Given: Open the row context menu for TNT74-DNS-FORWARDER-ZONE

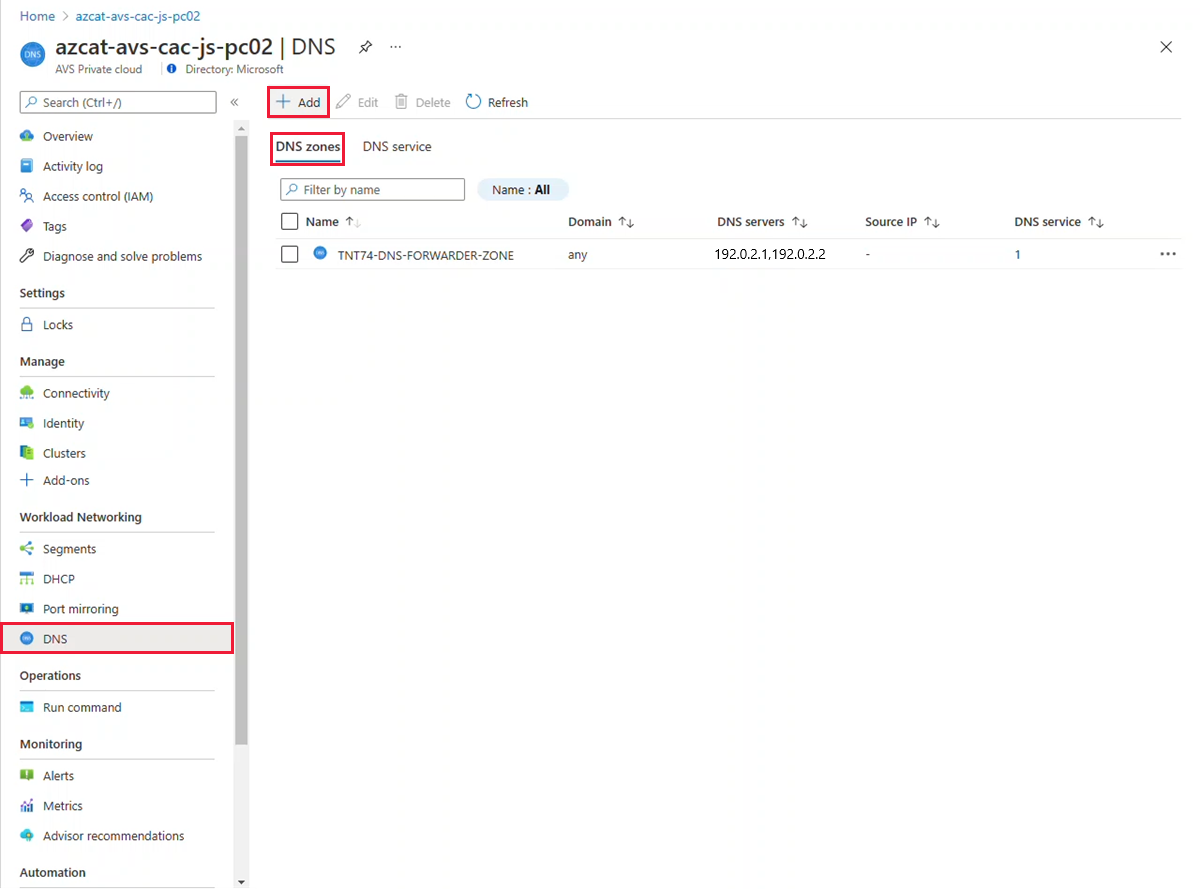Looking at the screenshot, I should [1167, 254].
